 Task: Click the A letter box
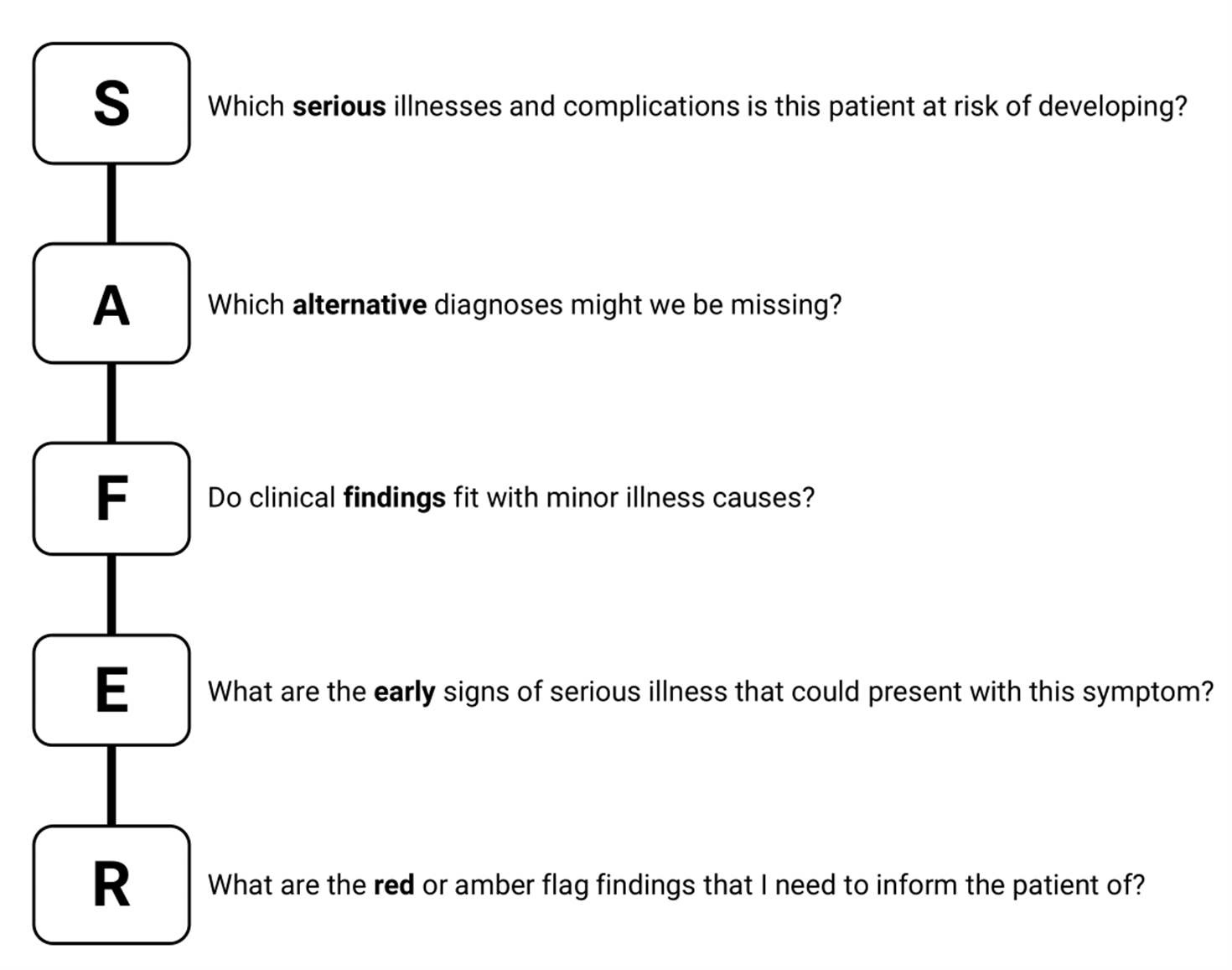[x=111, y=303]
